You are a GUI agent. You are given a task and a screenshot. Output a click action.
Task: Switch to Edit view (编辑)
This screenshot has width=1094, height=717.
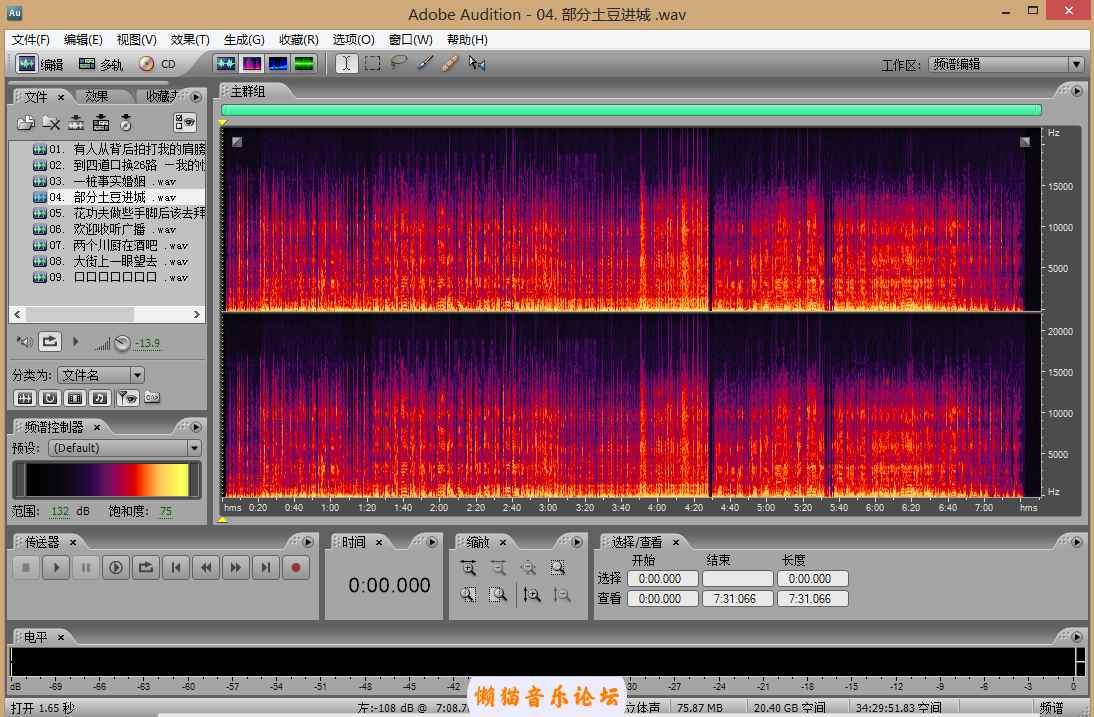point(40,64)
